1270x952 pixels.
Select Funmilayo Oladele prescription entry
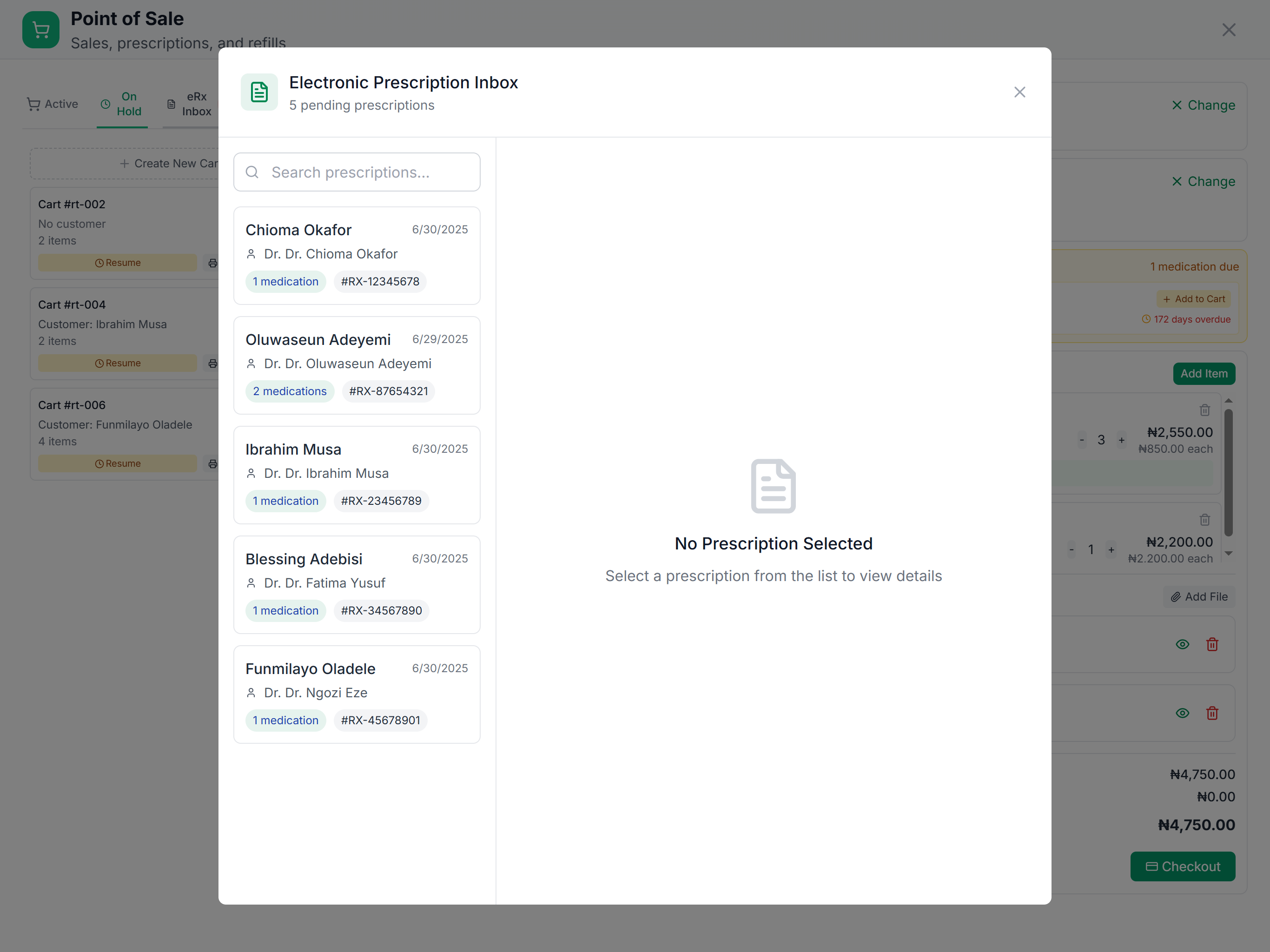tap(356, 694)
